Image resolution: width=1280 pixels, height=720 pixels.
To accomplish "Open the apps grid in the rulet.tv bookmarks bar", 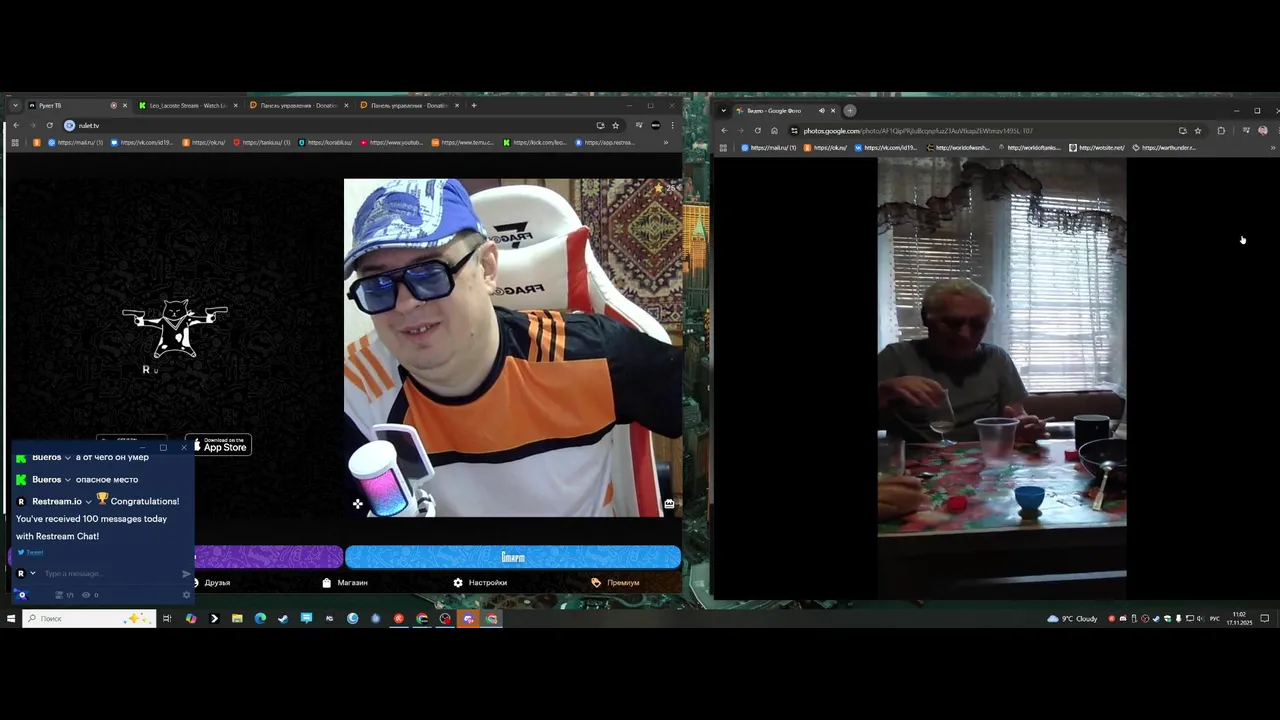I will click(15, 142).
